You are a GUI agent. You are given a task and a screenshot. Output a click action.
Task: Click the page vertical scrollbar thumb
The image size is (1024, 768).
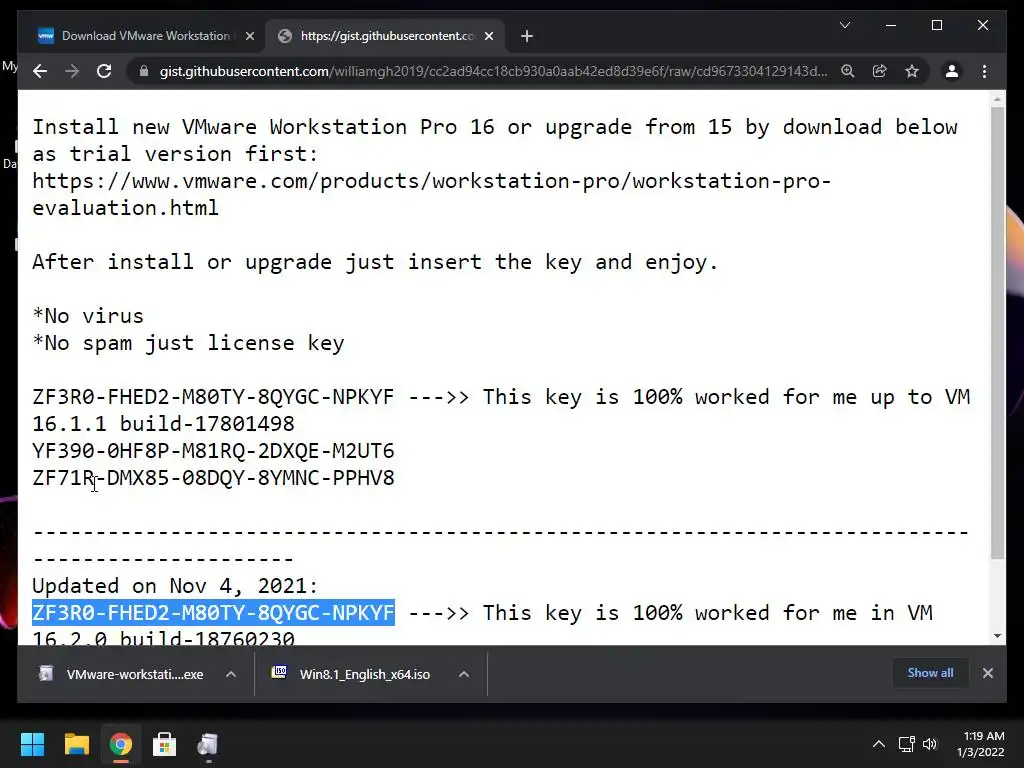tap(997, 333)
